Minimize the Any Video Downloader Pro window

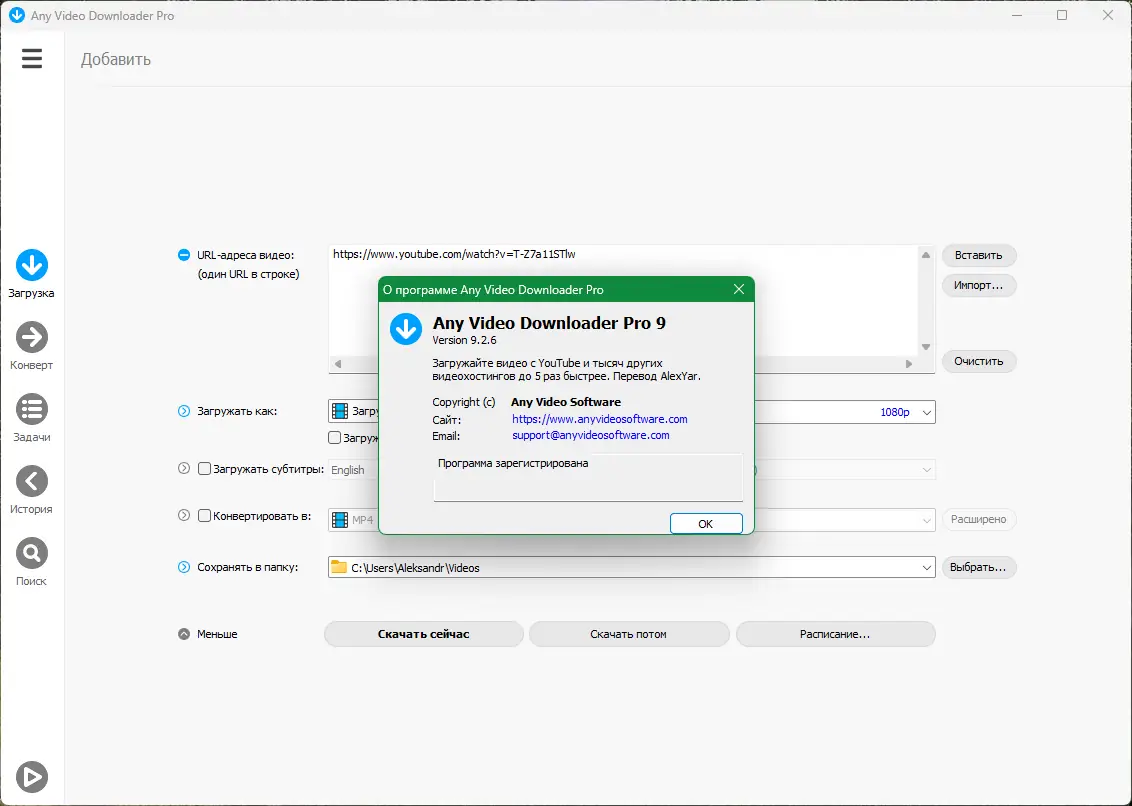1016,15
